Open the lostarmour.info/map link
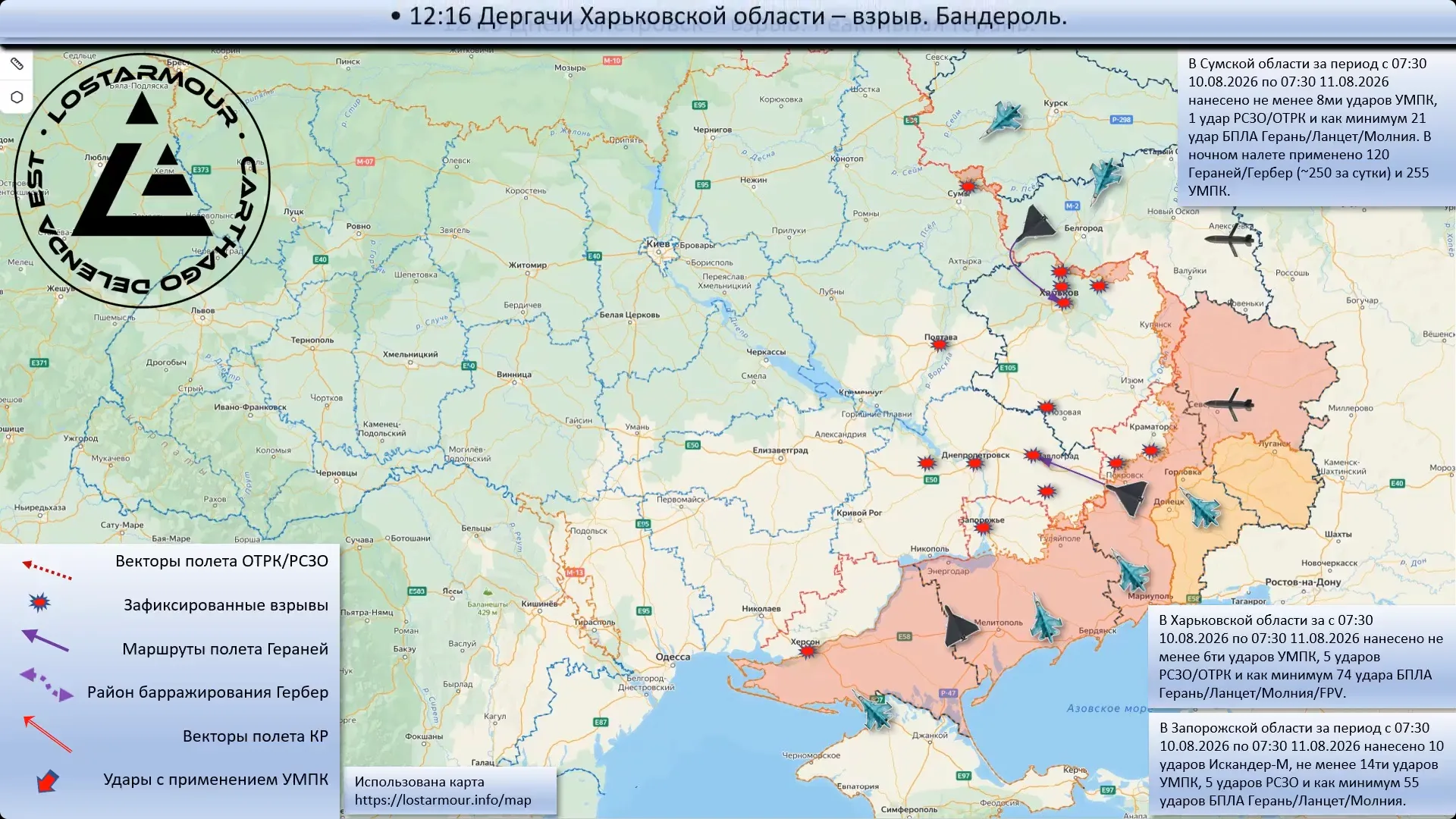The width and height of the screenshot is (1456, 819). (443, 800)
